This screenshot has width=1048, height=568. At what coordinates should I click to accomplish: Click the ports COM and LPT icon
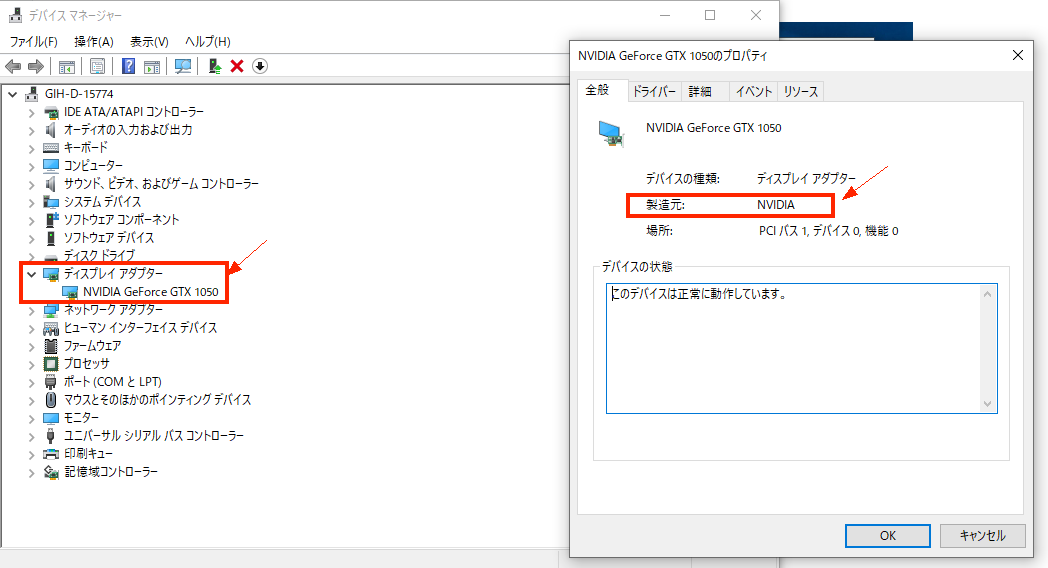tap(51, 382)
